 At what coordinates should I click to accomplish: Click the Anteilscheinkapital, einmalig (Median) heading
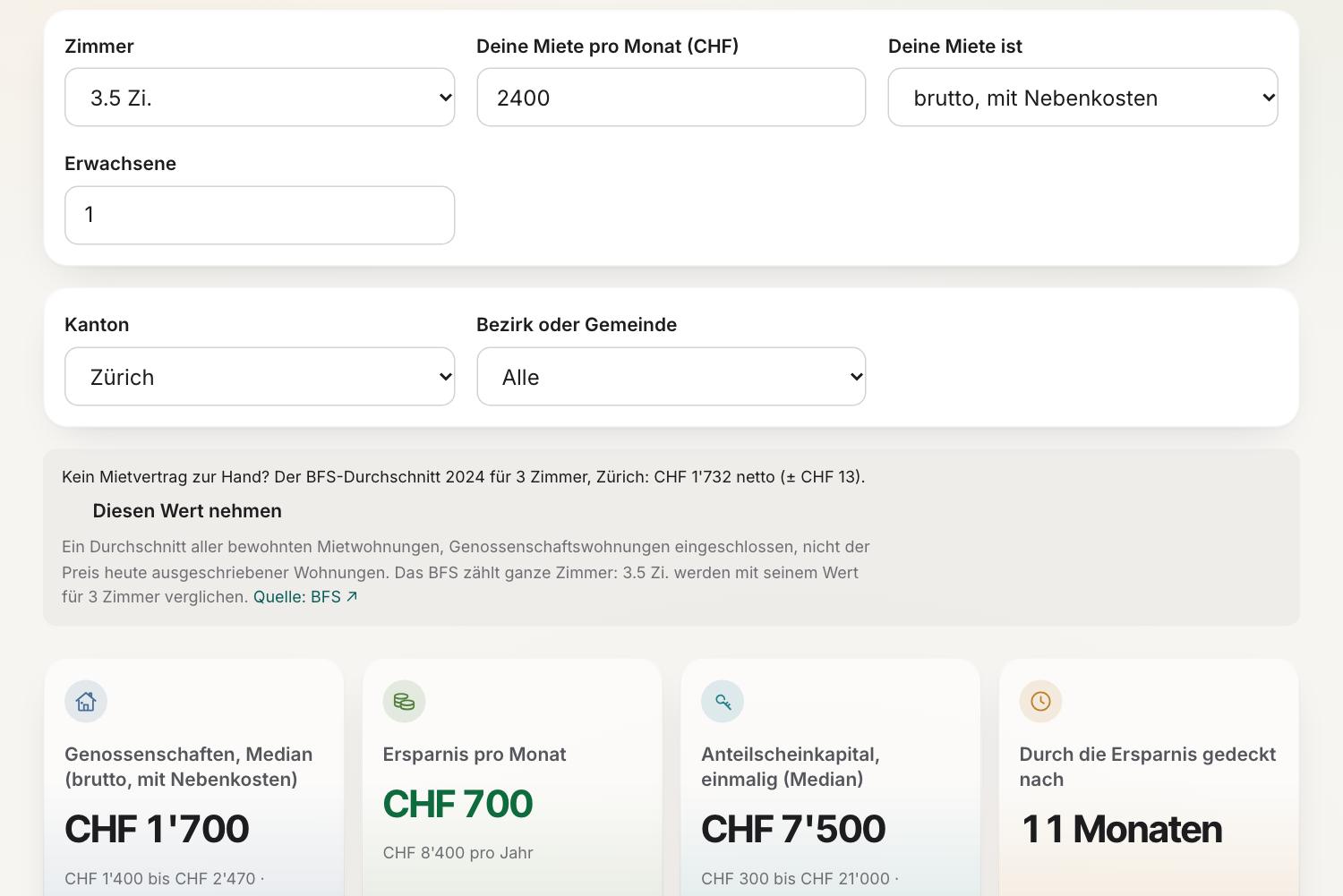[791, 767]
